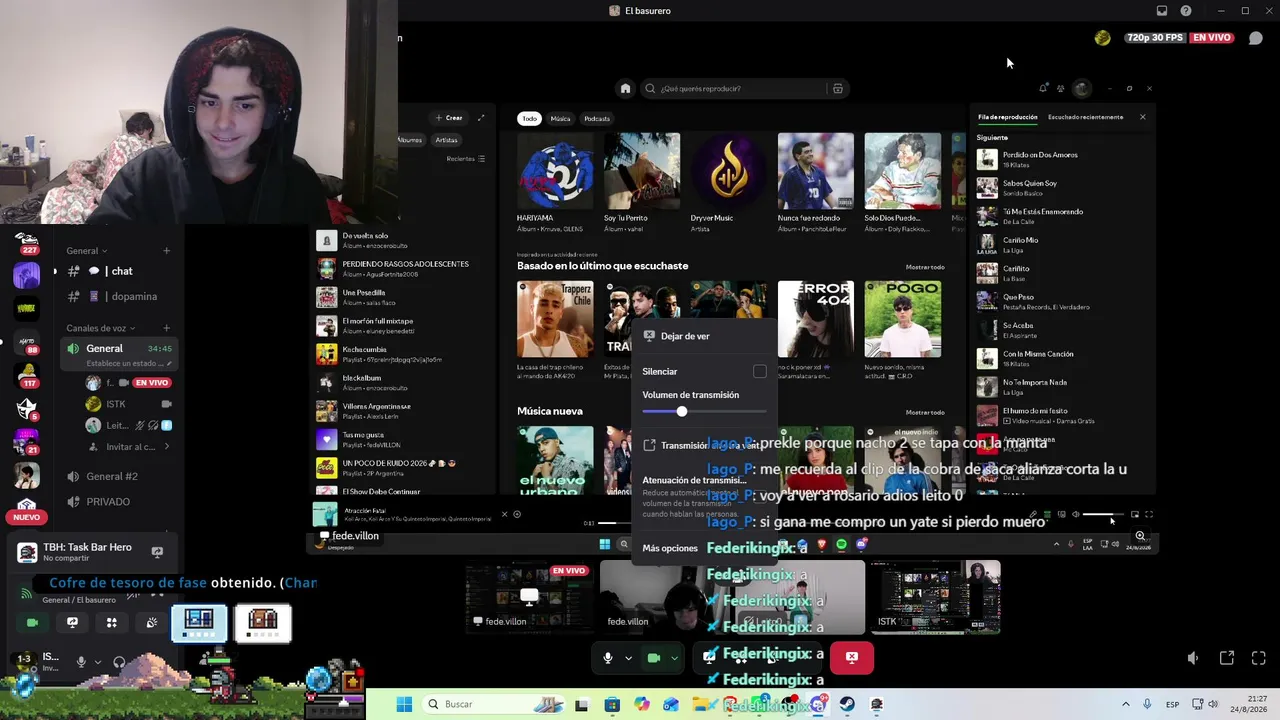Deafen with the headphones icon
The height and width of the screenshot is (720, 1280).
[119, 661]
